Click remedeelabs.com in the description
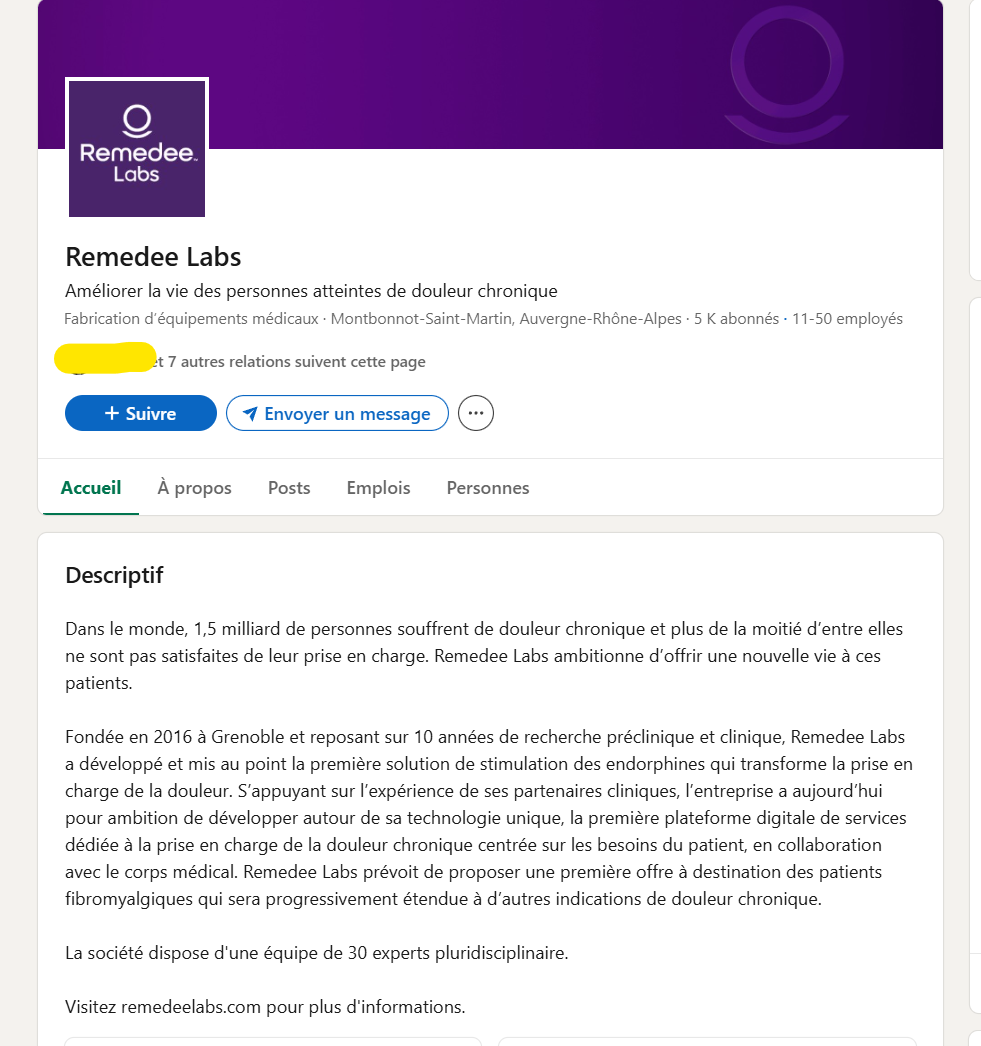Screen dimensions: 981x1046 pyautogui.click(x=191, y=1007)
